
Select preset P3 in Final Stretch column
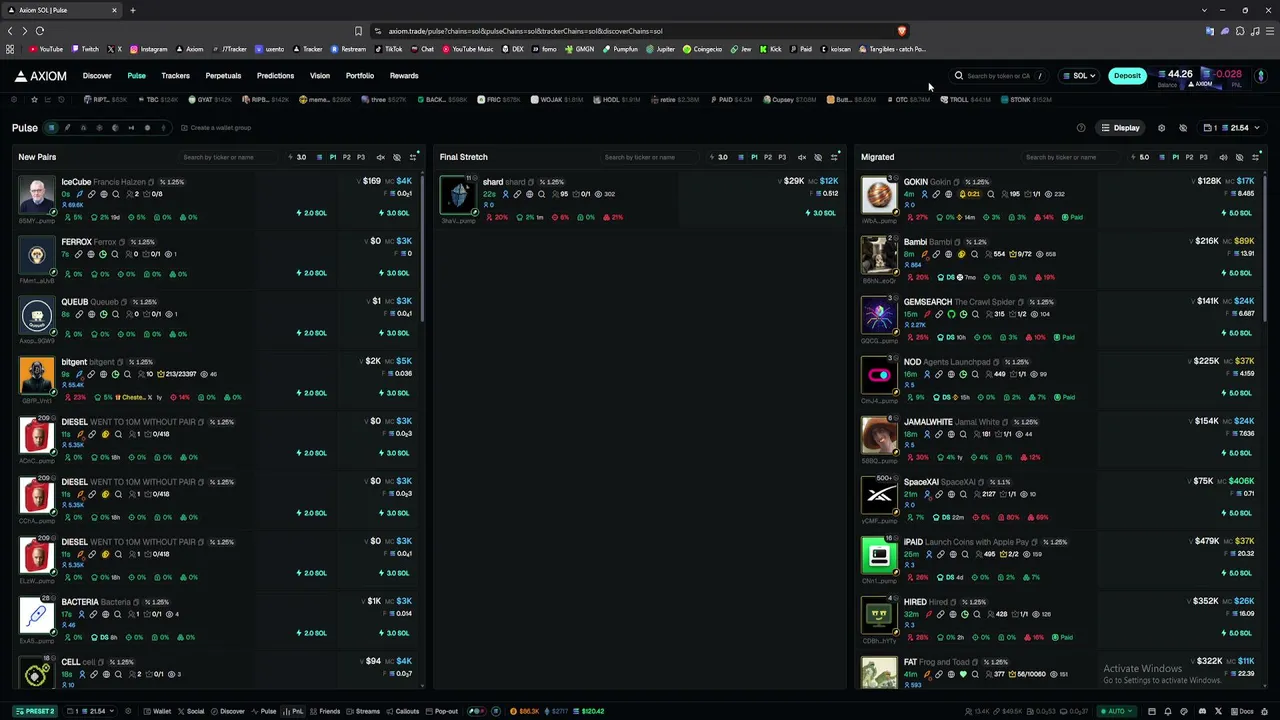click(x=782, y=157)
